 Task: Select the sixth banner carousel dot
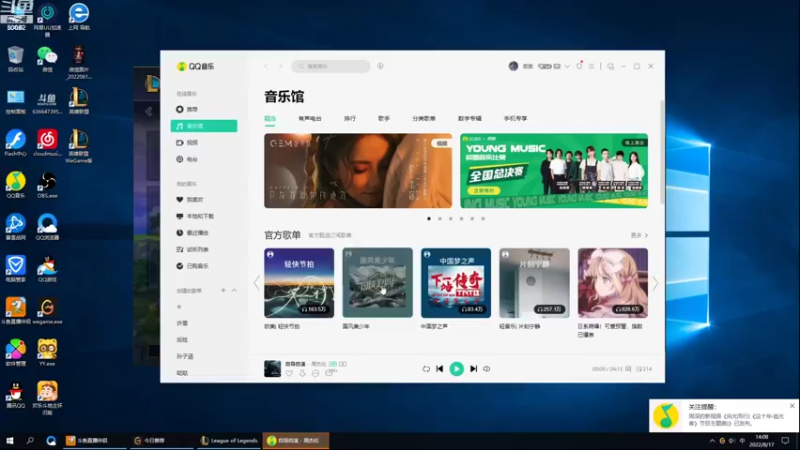(x=483, y=218)
